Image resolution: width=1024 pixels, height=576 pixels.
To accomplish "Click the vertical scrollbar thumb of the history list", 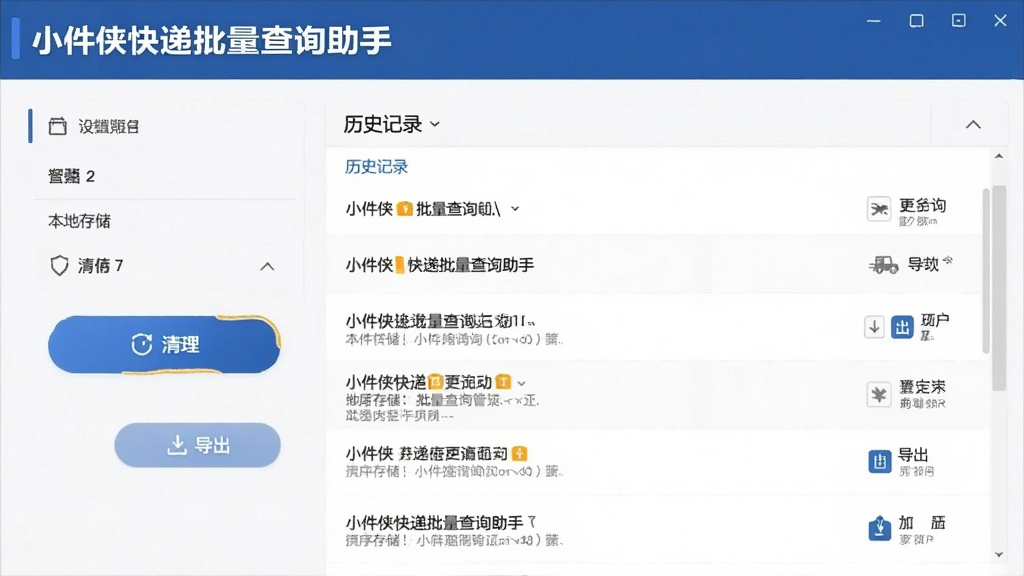I will tap(999, 288).
